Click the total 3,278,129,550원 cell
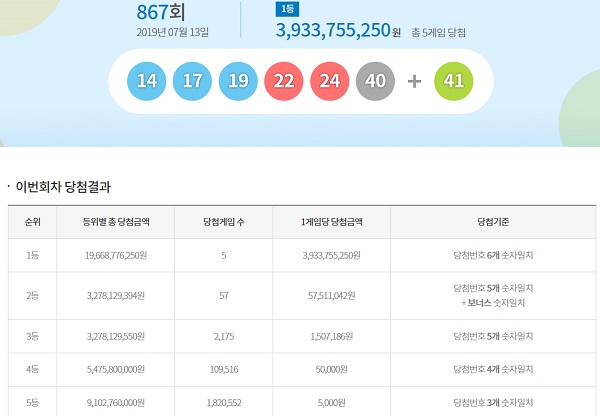The width and height of the screenshot is (600, 416). pos(116,336)
